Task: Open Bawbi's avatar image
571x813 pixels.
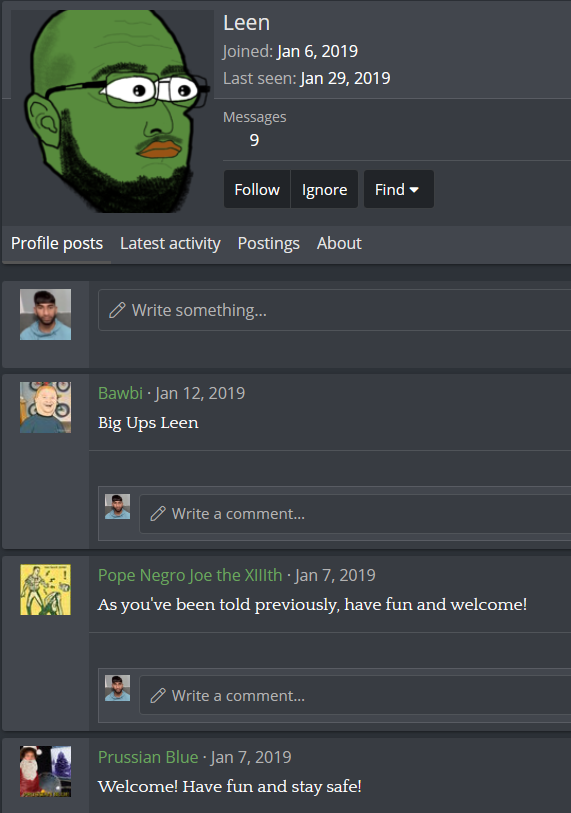Action: (46, 408)
